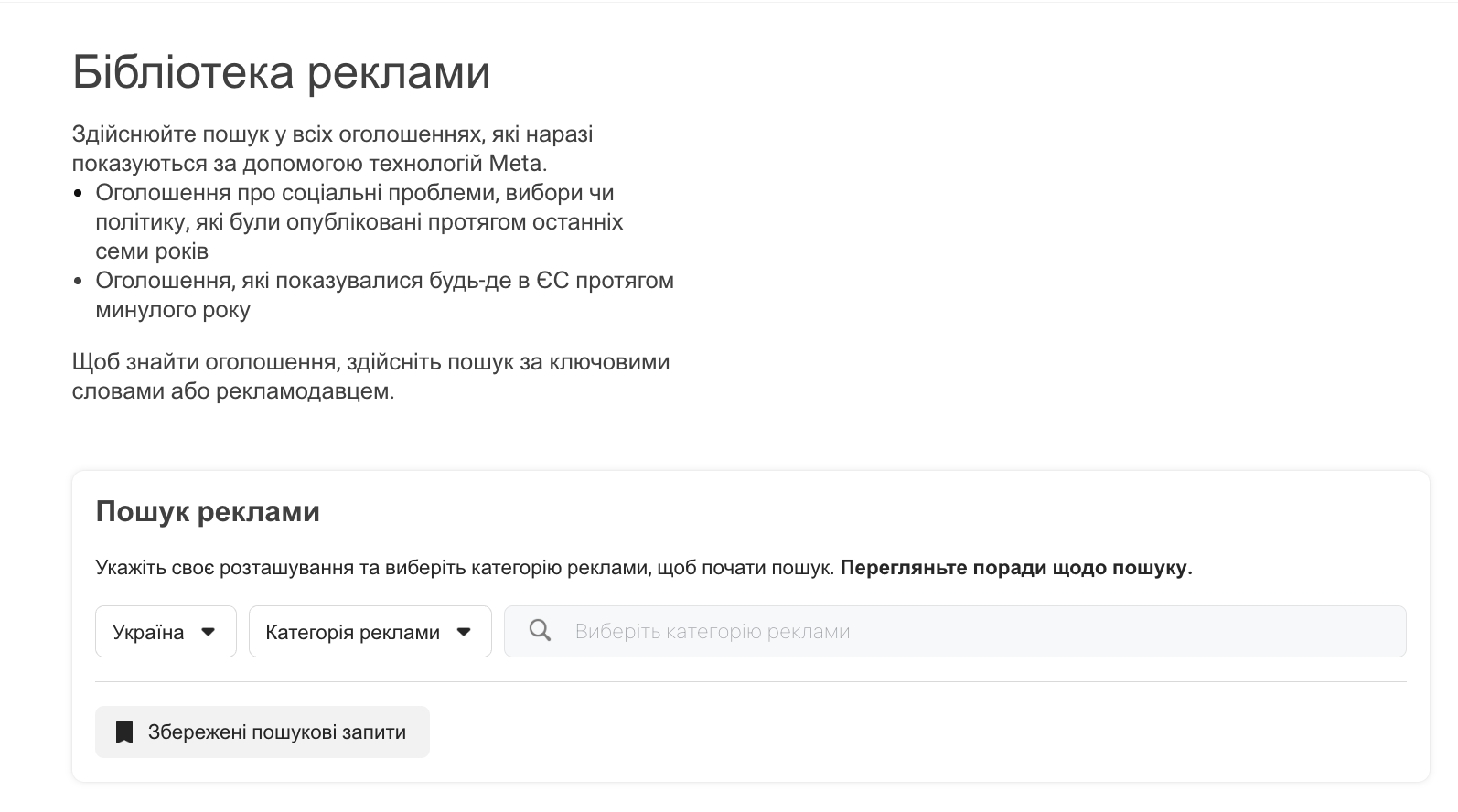Click the Бібліотека реклами page heading
1458x812 pixels.
pyautogui.click(x=282, y=72)
